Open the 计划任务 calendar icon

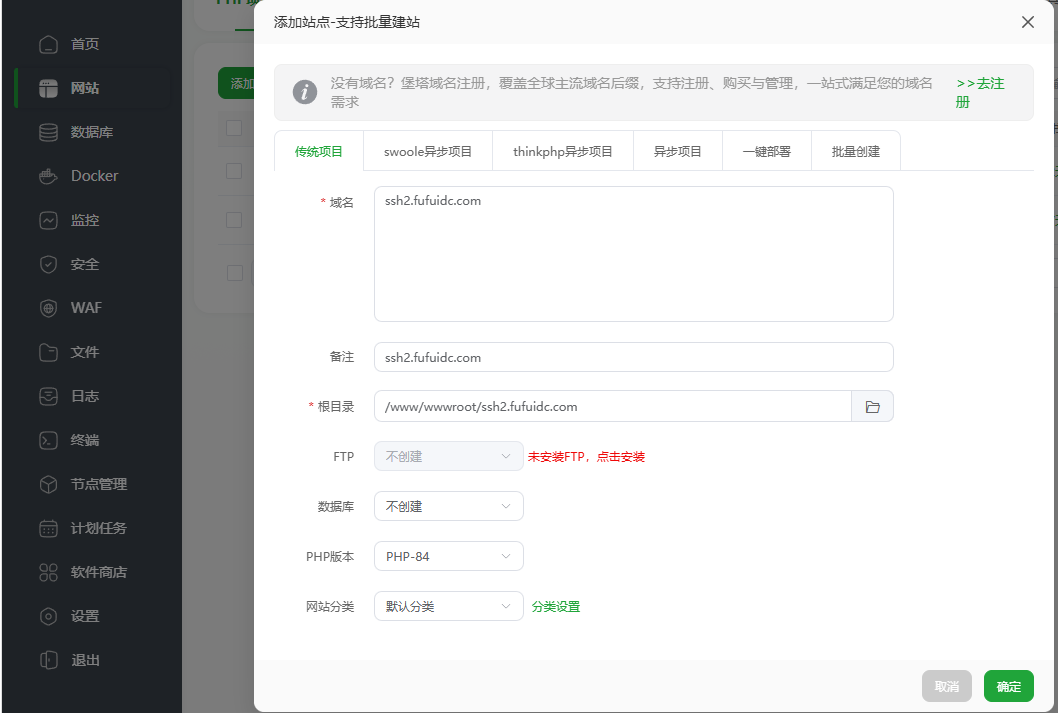coord(49,528)
